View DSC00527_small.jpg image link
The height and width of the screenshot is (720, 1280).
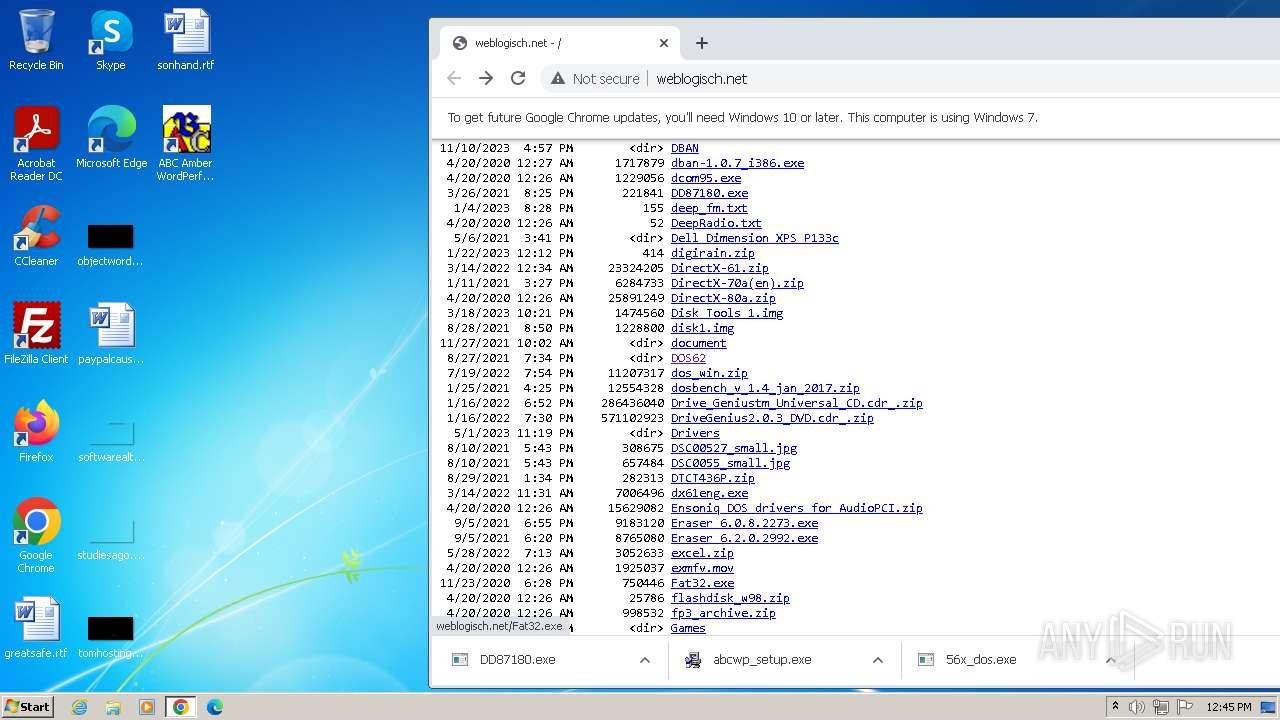[734, 448]
